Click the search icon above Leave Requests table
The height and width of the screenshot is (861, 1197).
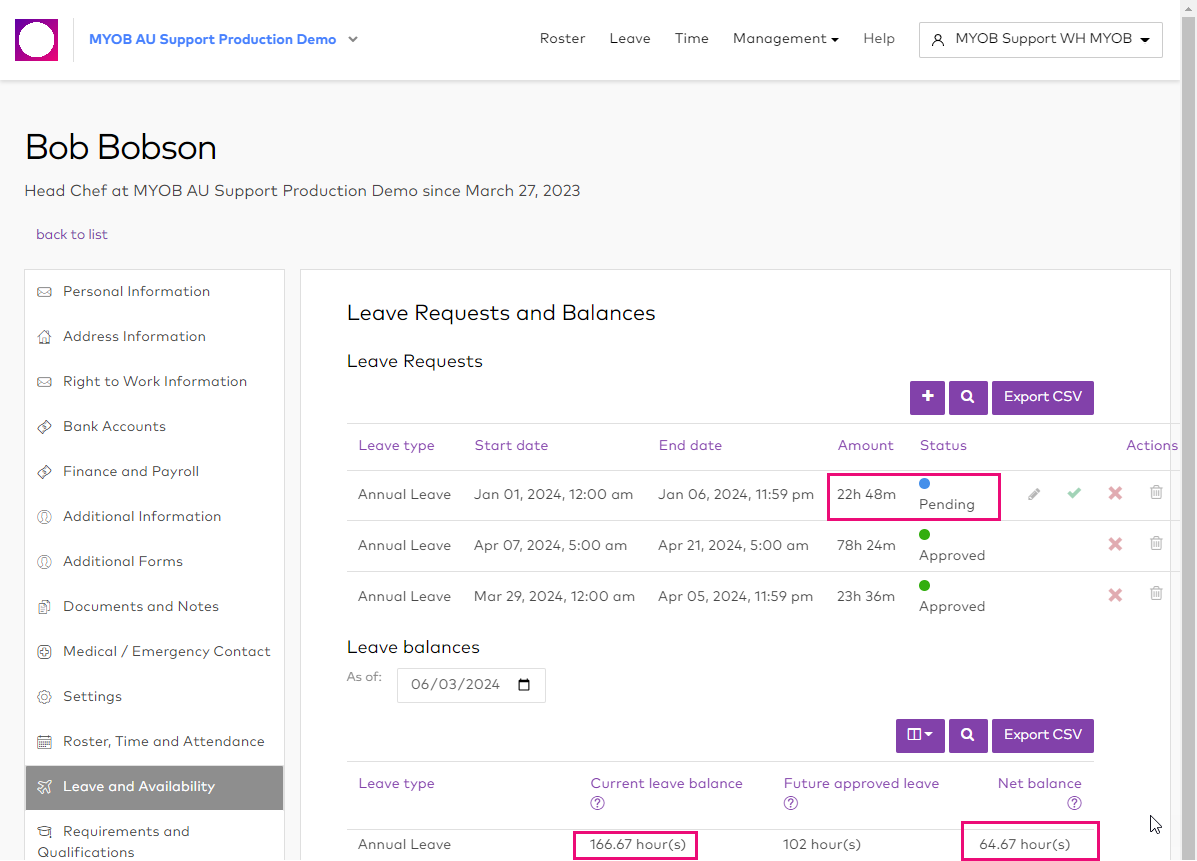point(968,397)
